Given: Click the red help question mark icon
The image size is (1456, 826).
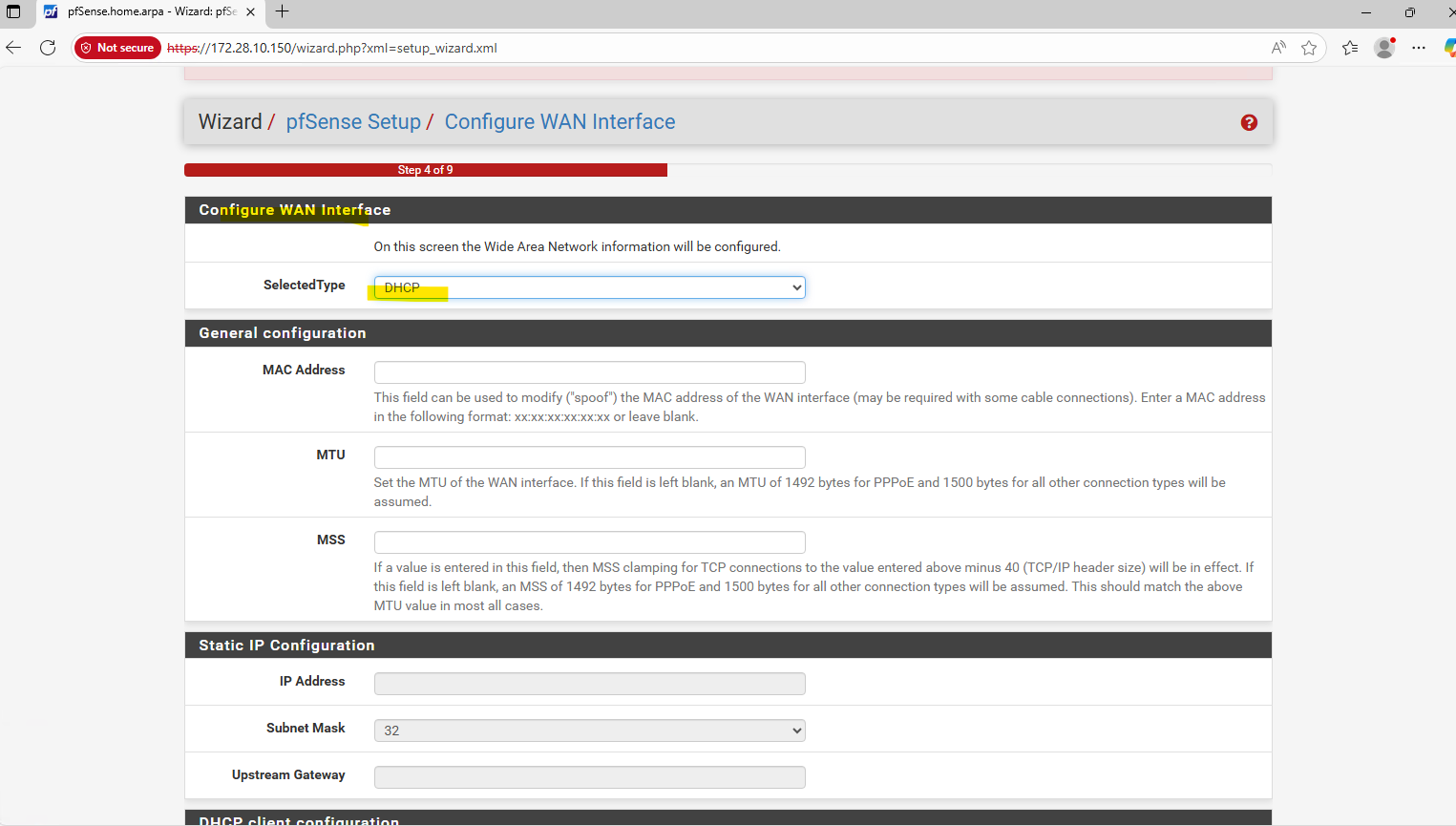Looking at the screenshot, I should (x=1248, y=122).
